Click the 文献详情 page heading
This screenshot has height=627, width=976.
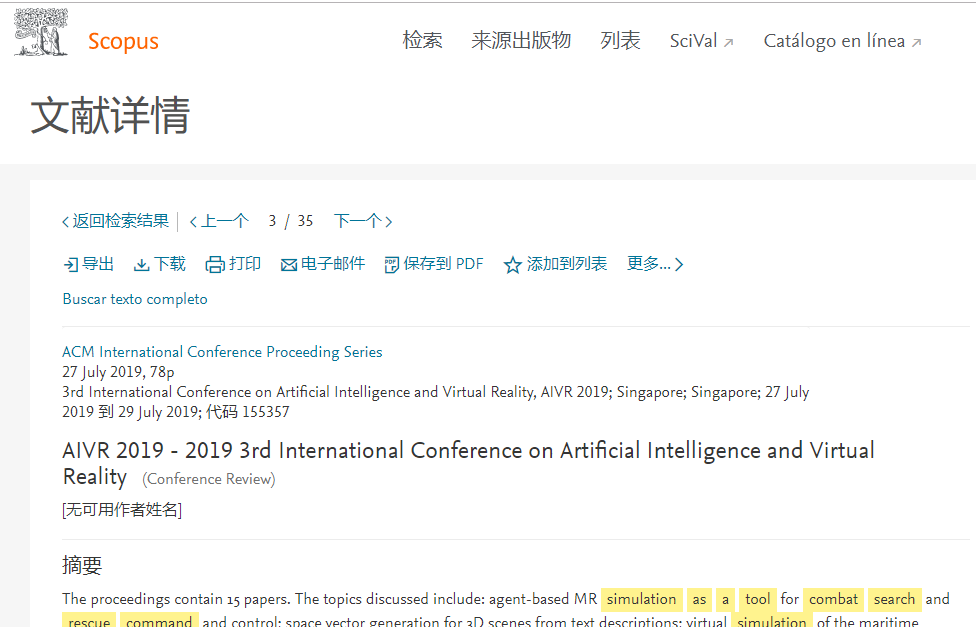coord(110,115)
